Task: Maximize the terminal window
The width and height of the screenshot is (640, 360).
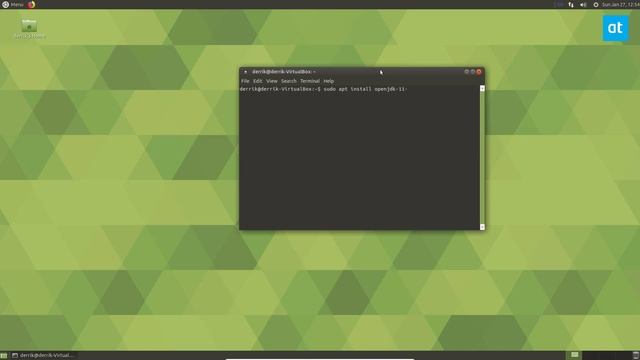Action: coord(473,72)
